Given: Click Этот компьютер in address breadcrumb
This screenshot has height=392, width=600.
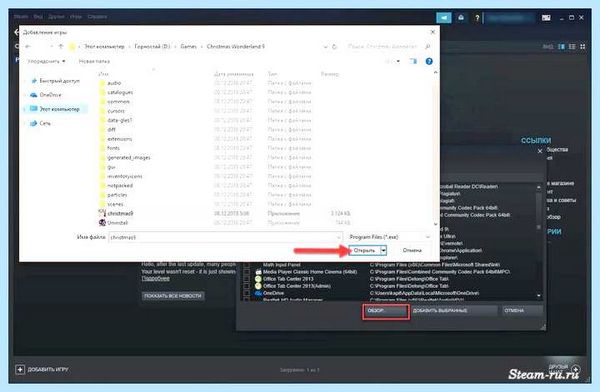Looking at the screenshot, I should (x=104, y=46).
